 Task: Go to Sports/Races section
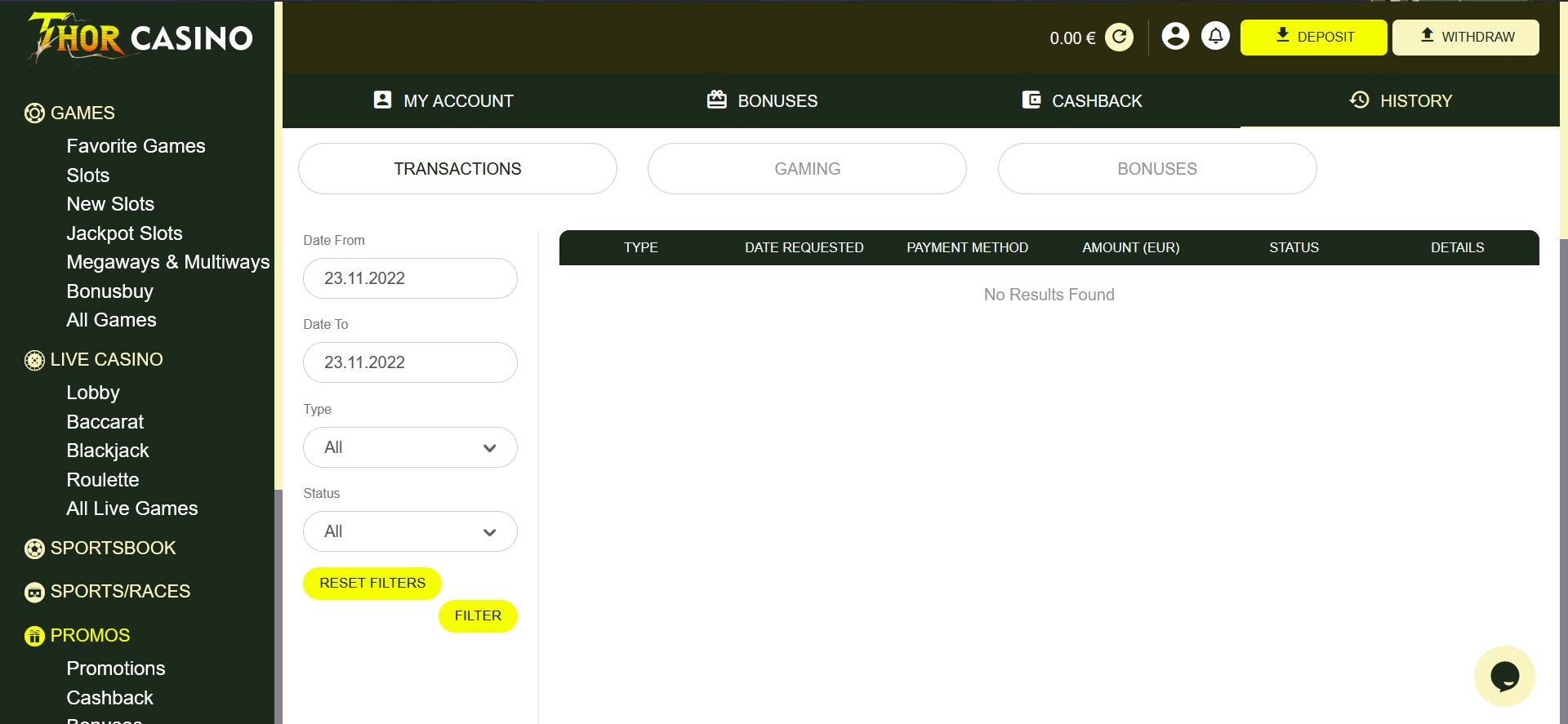click(x=120, y=592)
